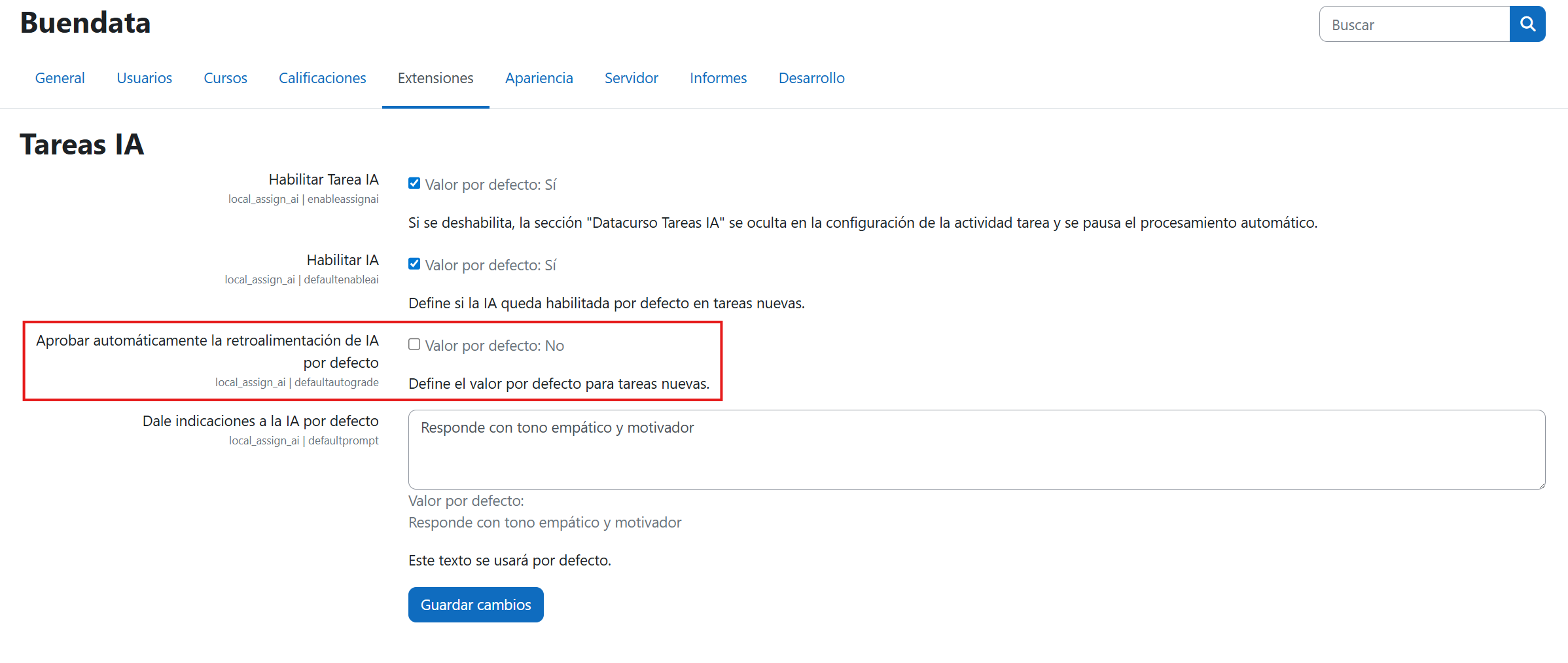Uncheck the Habilitar IA option
Screen dimensions: 1568x663
(x=414, y=264)
